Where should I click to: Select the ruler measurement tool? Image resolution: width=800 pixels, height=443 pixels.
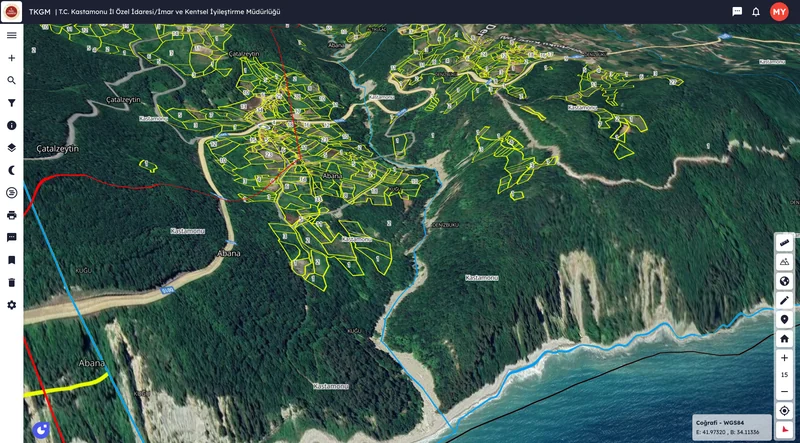(x=784, y=242)
